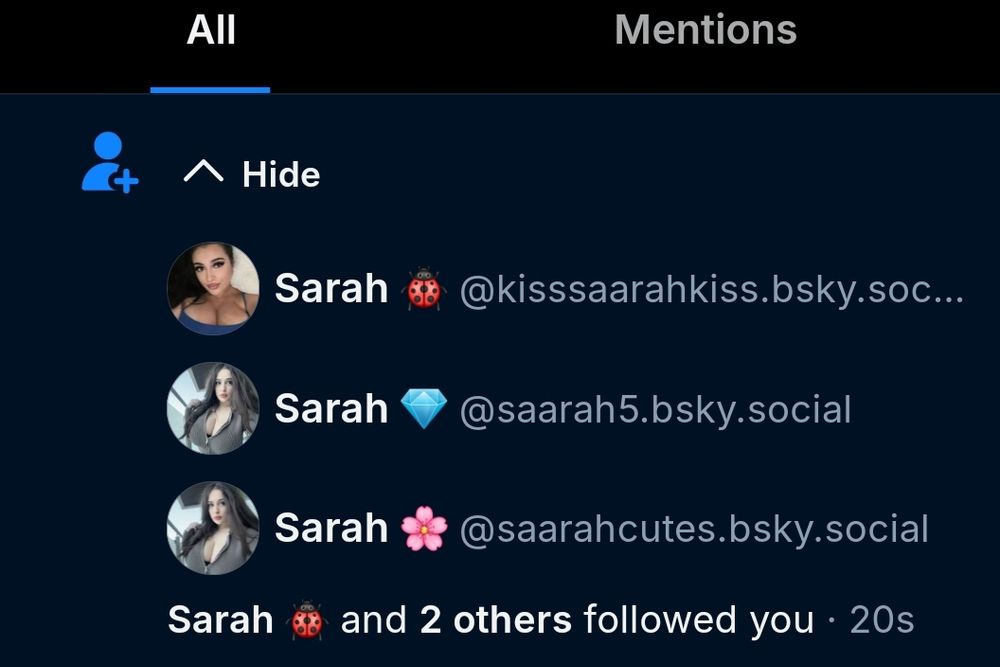Click the Sarah name in first follower row
The image size is (1000, 667).
[x=332, y=288]
